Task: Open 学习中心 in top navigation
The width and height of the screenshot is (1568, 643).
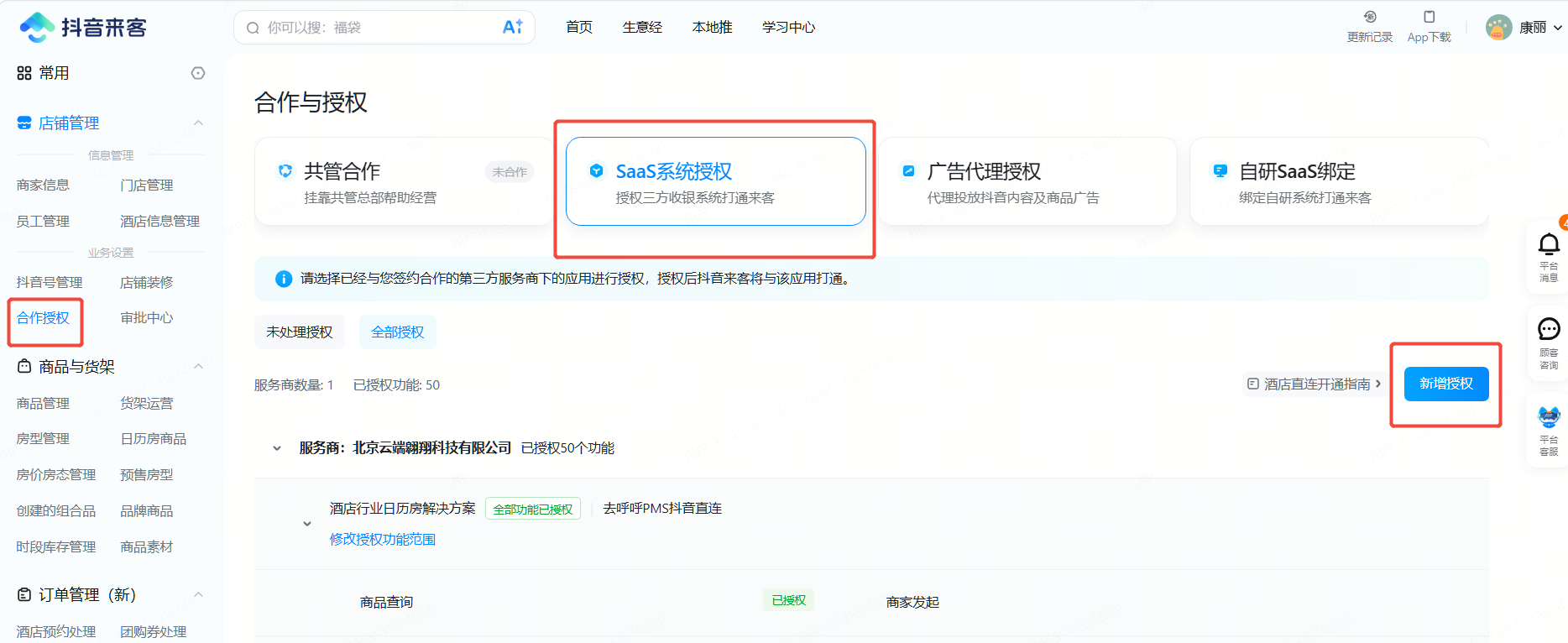Action: coord(788,28)
